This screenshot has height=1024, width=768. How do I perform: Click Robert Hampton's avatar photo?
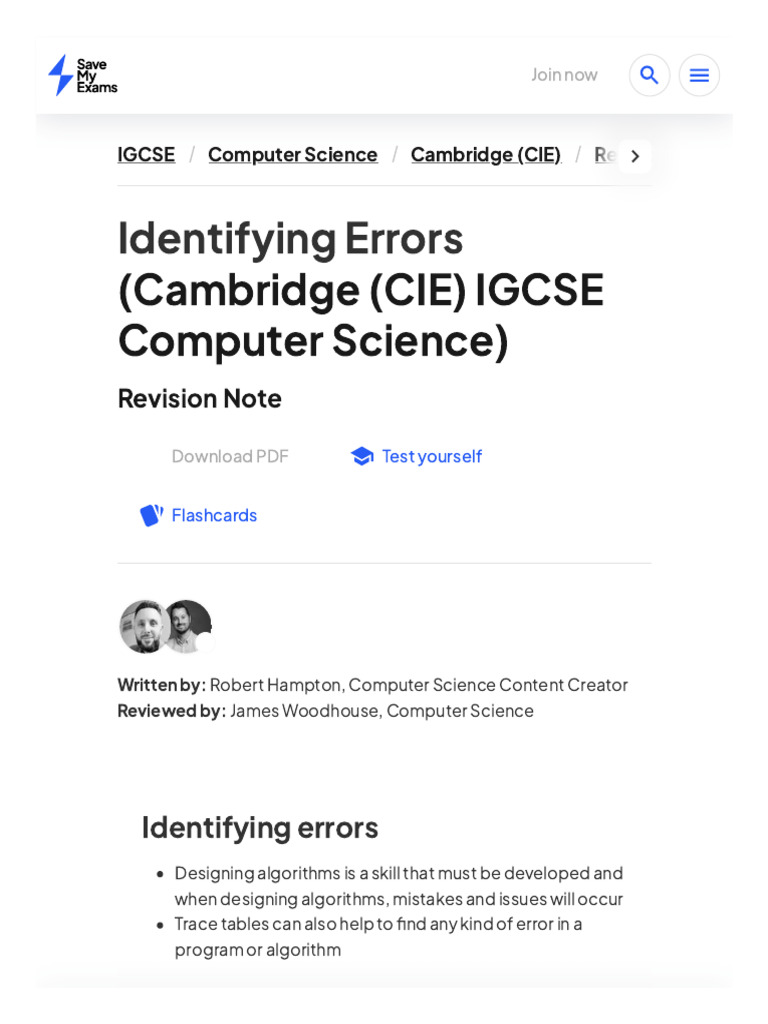[143, 627]
